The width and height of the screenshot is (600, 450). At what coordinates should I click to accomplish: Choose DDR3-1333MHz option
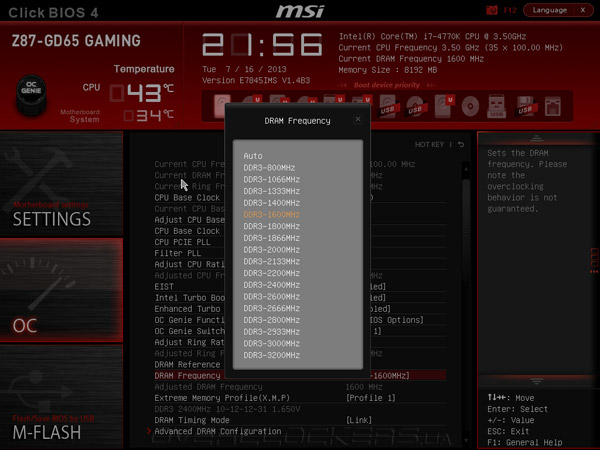(271, 191)
